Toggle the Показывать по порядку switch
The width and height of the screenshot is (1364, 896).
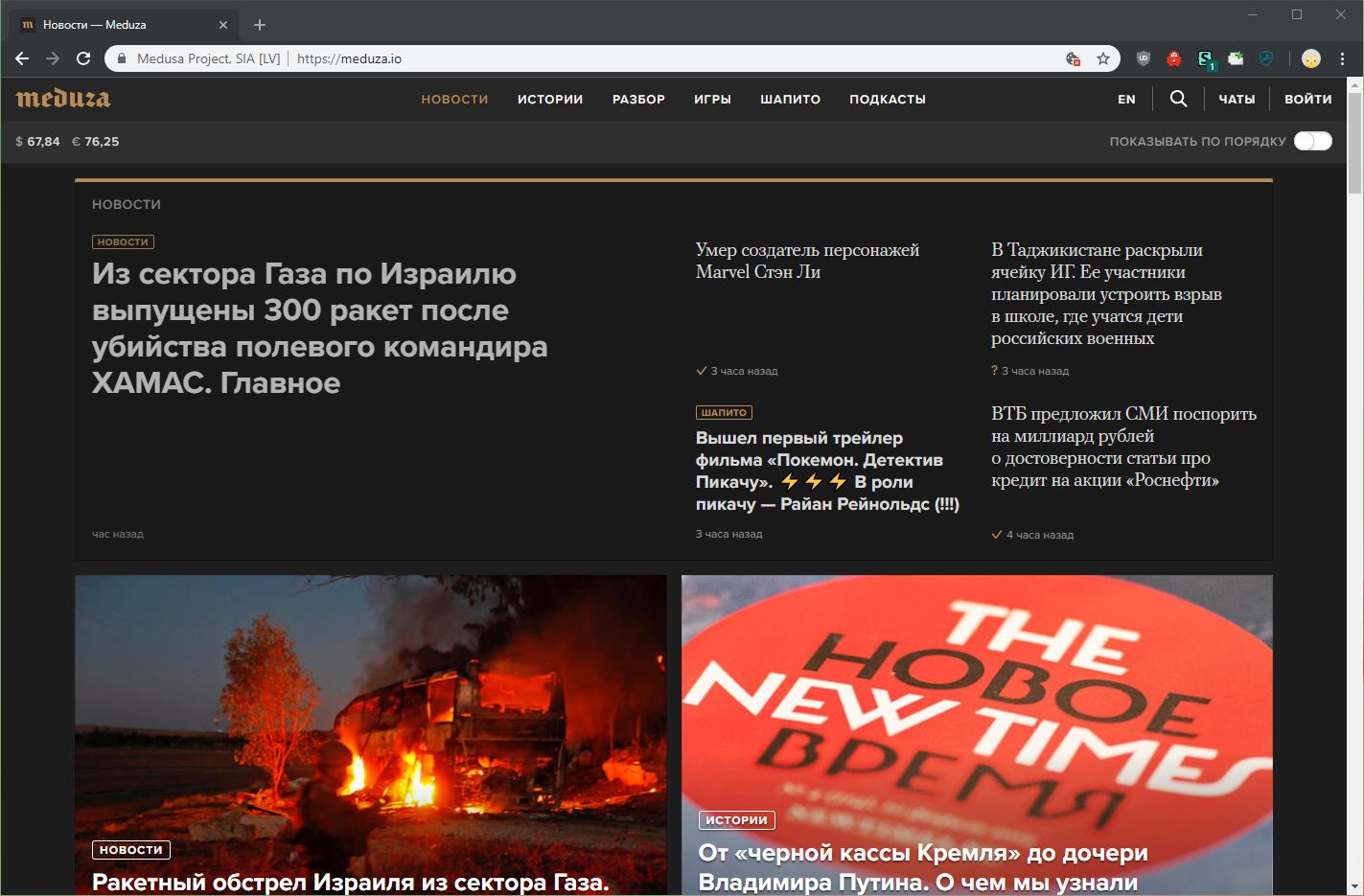1312,141
